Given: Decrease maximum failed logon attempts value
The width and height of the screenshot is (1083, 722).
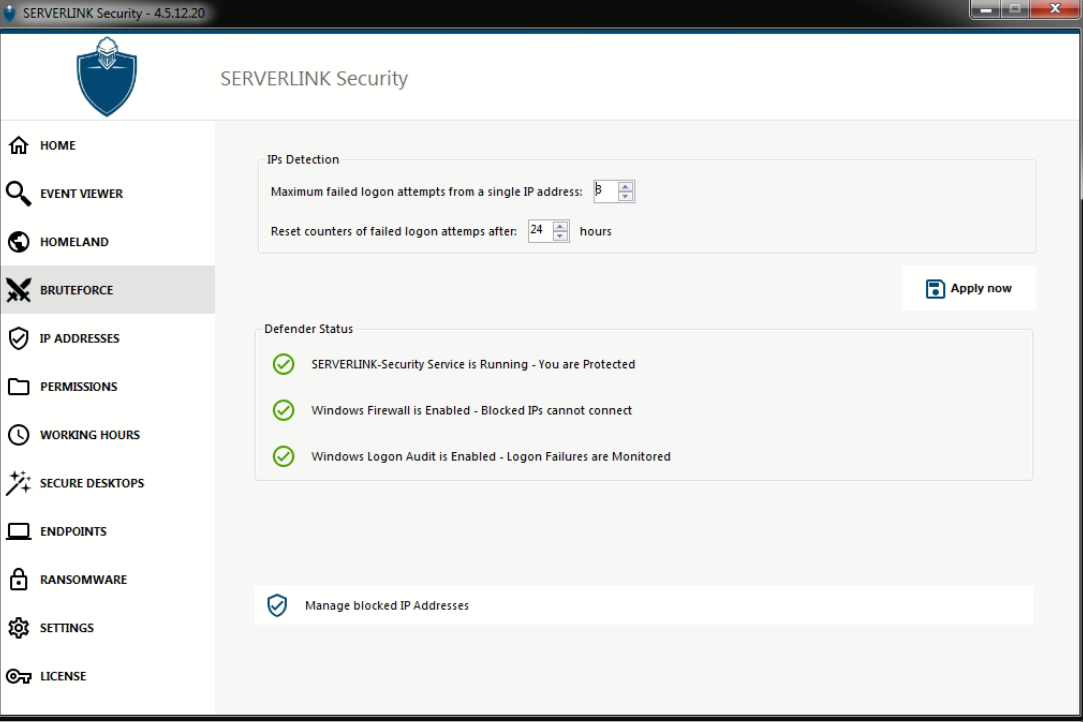Looking at the screenshot, I should click(626, 196).
